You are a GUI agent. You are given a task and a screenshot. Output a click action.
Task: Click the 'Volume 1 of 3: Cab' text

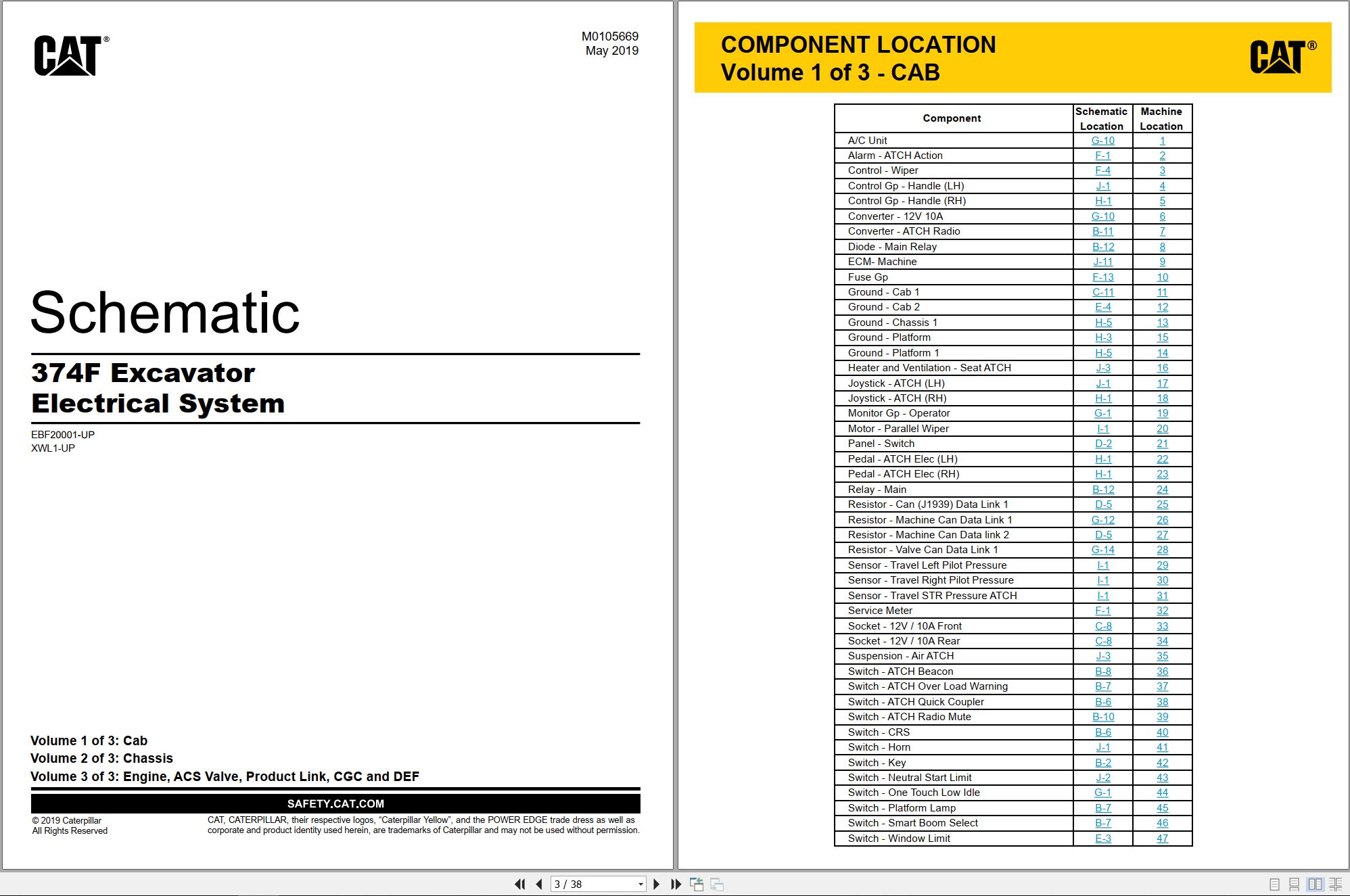89,740
